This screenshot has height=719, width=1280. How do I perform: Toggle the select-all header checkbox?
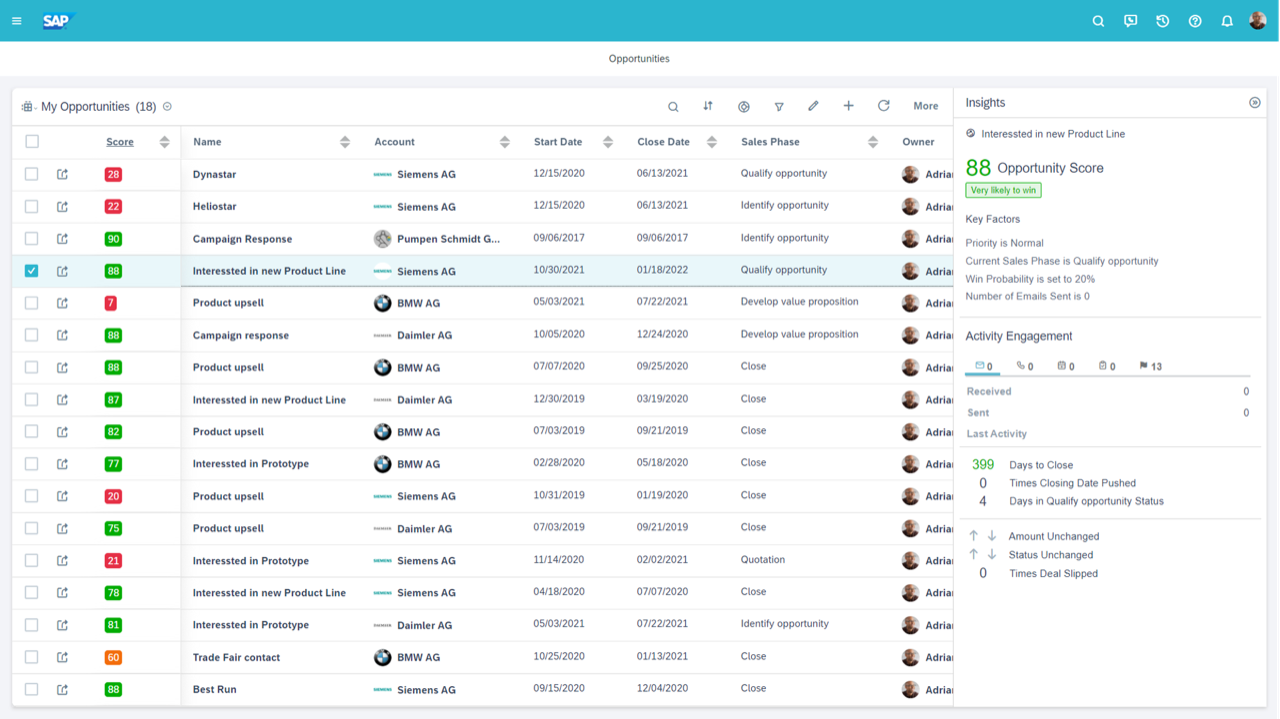pyautogui.click(x=32, y=142)
